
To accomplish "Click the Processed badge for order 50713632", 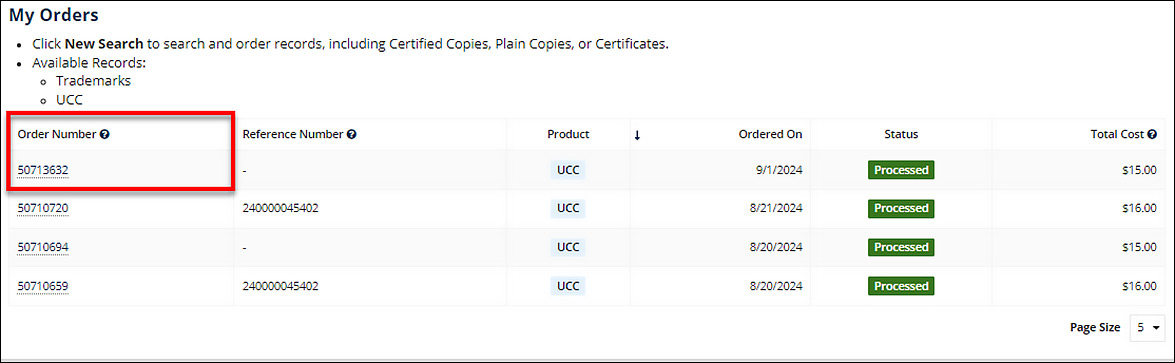I will 901,170.
